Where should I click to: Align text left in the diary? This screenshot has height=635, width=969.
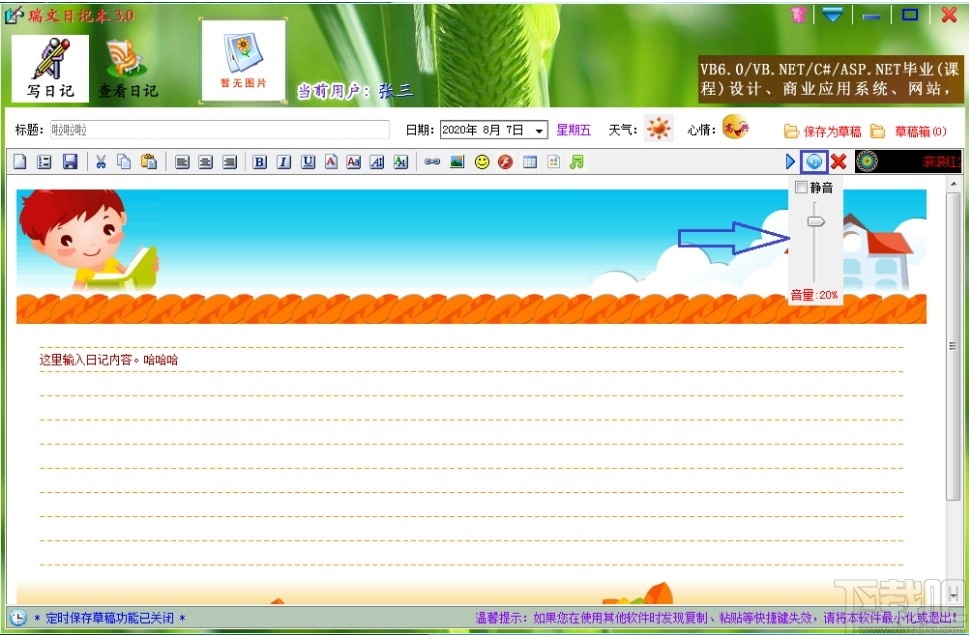tap(182, 162)
